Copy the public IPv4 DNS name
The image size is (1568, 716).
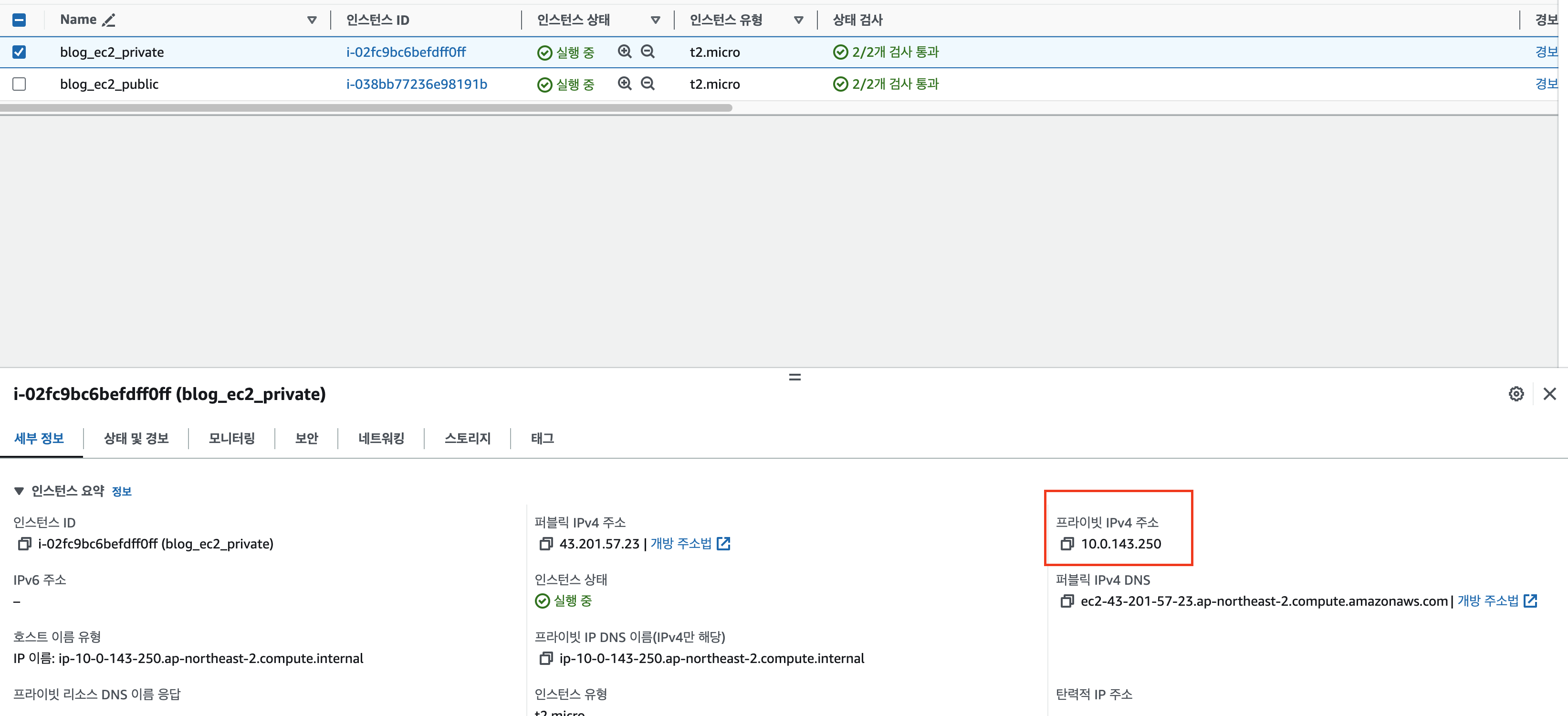(1066, 601)
